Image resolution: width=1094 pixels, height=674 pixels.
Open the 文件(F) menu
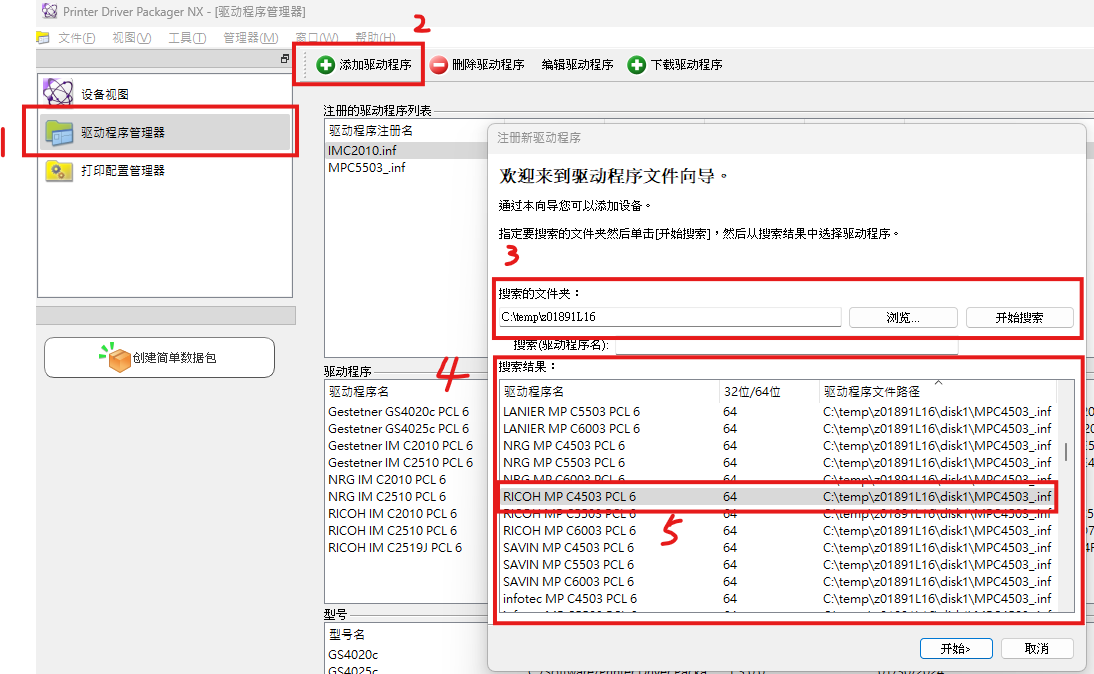click(76, 38)
